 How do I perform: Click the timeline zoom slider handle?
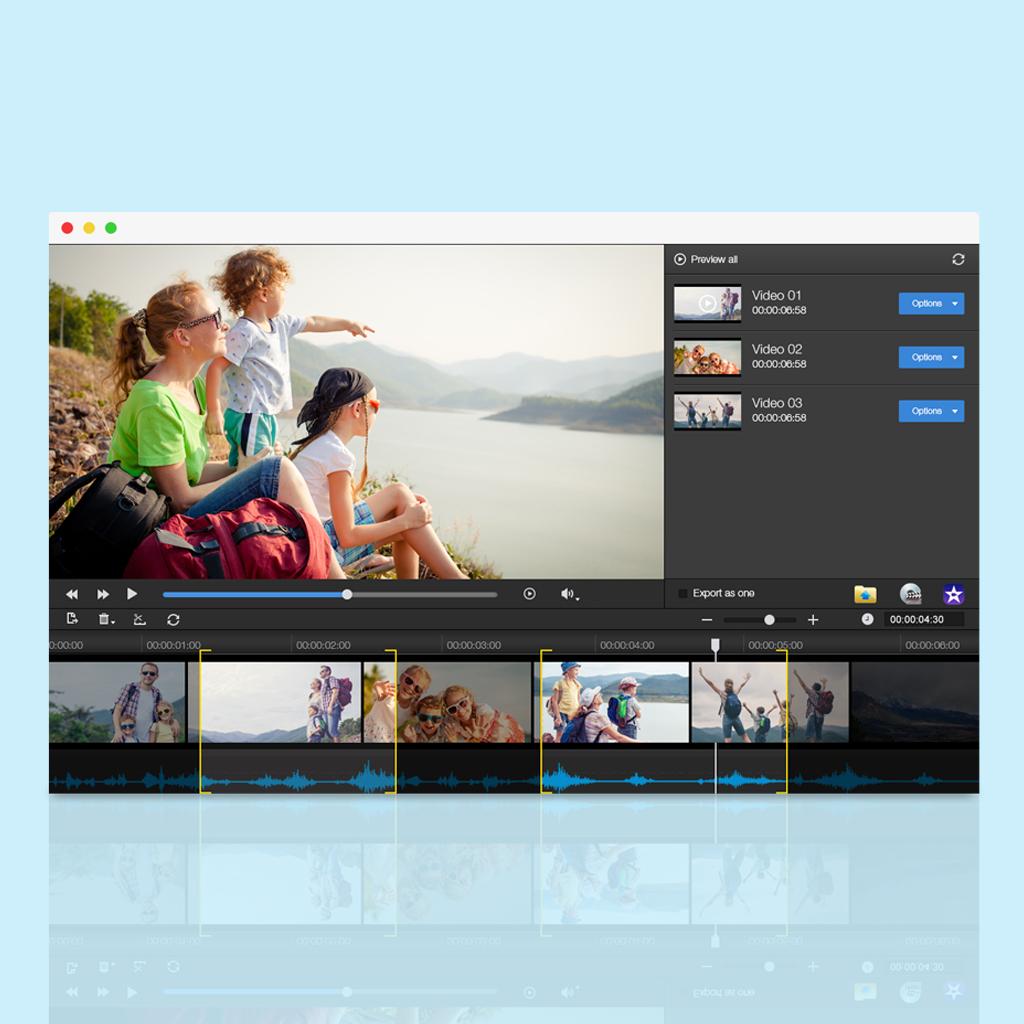point(769,620)
